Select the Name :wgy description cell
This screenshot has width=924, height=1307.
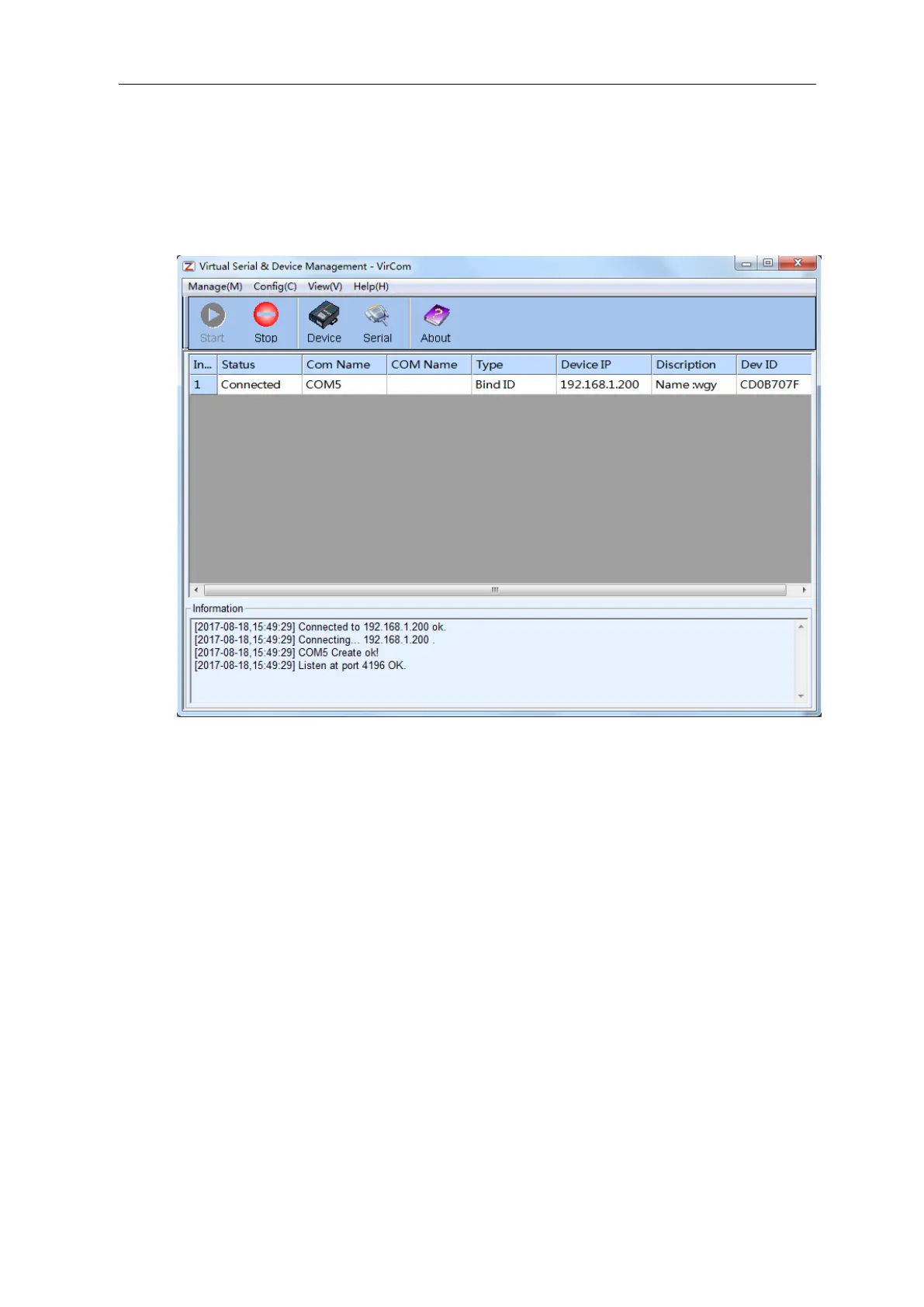click(694, 384)
